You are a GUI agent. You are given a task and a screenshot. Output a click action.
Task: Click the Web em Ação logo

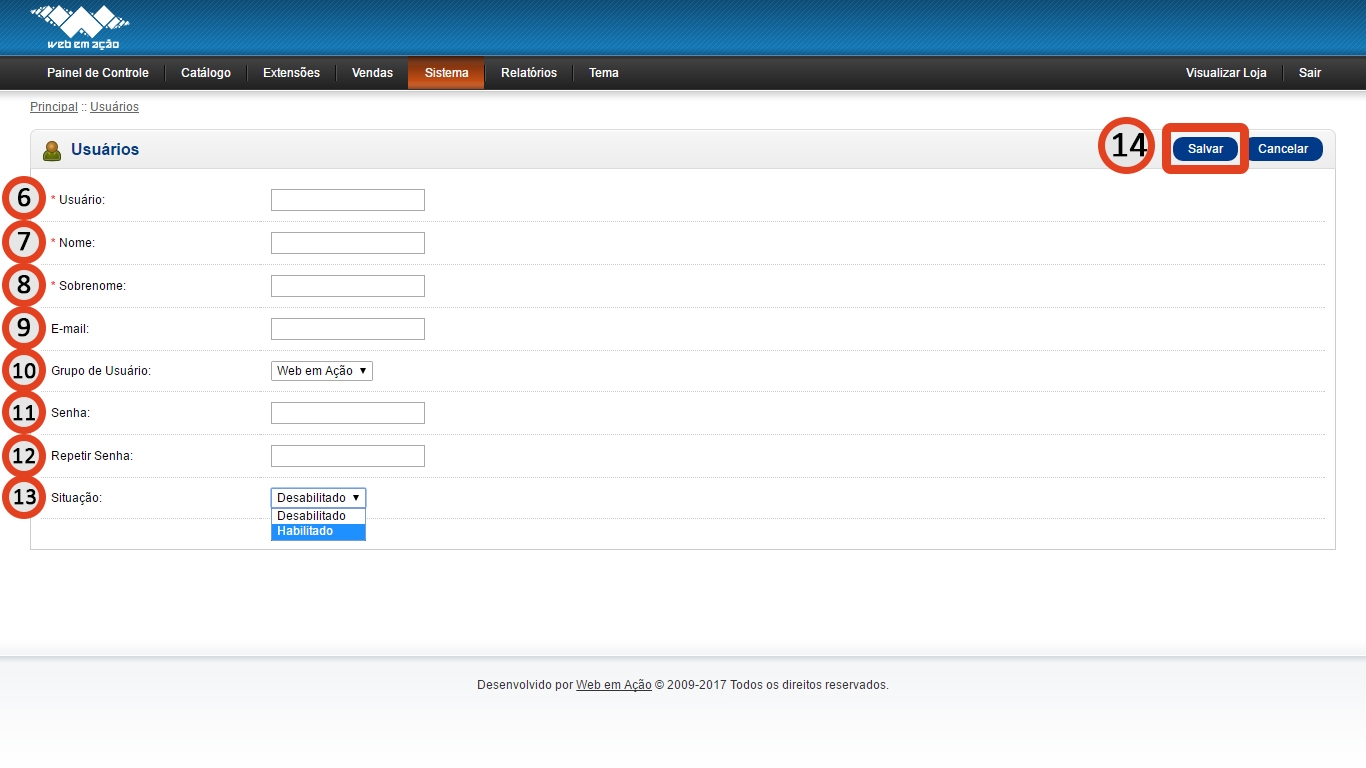click(x=80, y=27)
